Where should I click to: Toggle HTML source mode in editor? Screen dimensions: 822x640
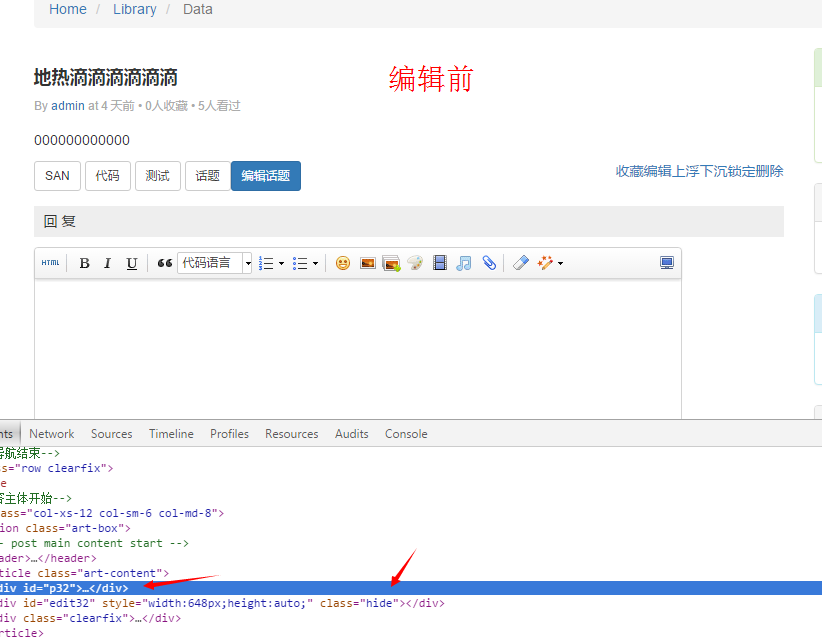[50, 263]
